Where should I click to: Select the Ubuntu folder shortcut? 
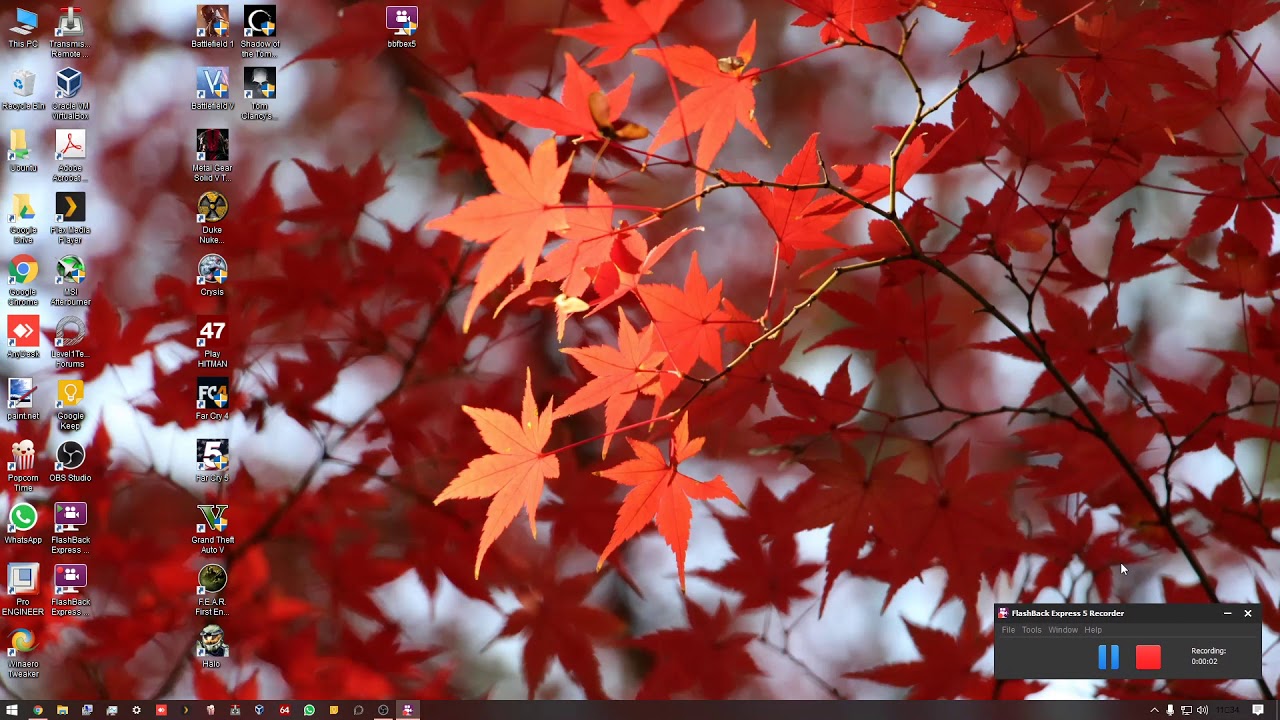pyautogui.click(x=23, y=151)
